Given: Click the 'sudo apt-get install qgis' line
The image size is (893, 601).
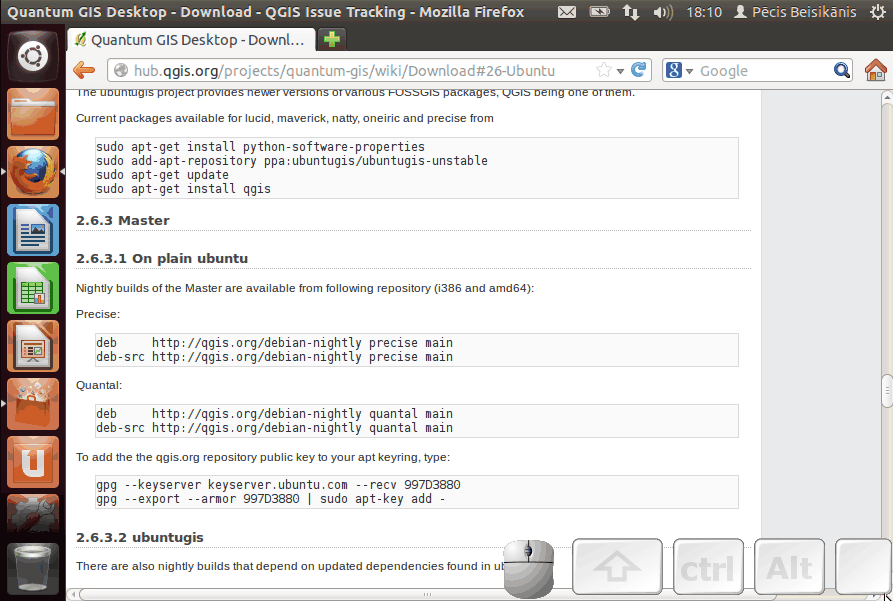Looking at the screenshot, I should [x=183, y=189].
